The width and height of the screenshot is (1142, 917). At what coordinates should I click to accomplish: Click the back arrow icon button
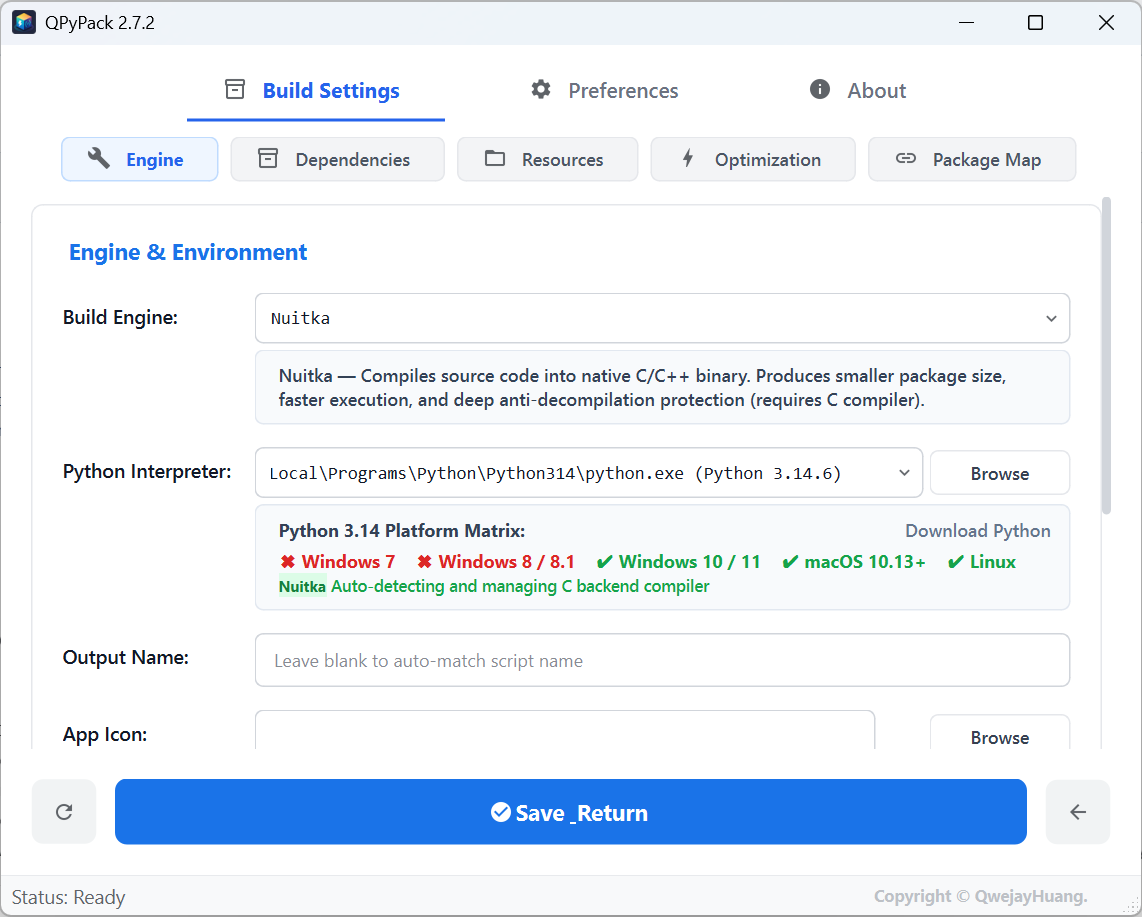coord(1078,812)
